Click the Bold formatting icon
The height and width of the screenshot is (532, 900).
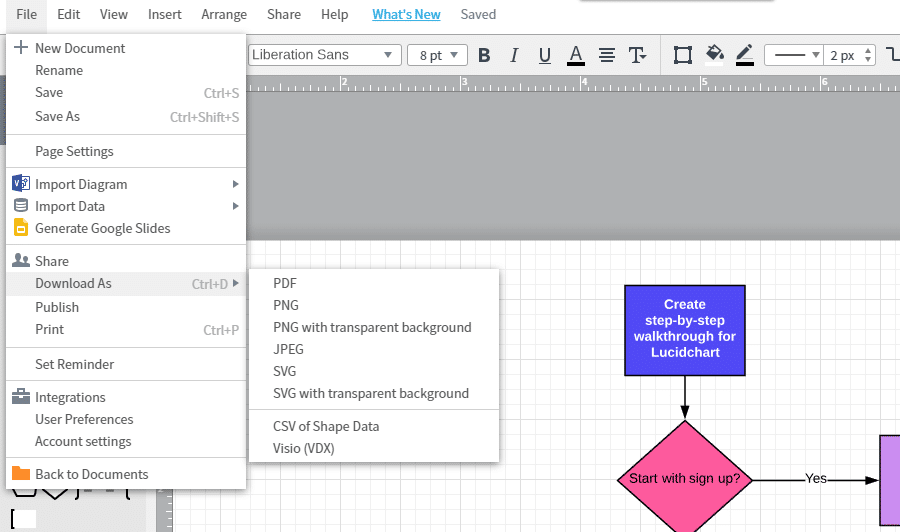click(x=484, y=55)
